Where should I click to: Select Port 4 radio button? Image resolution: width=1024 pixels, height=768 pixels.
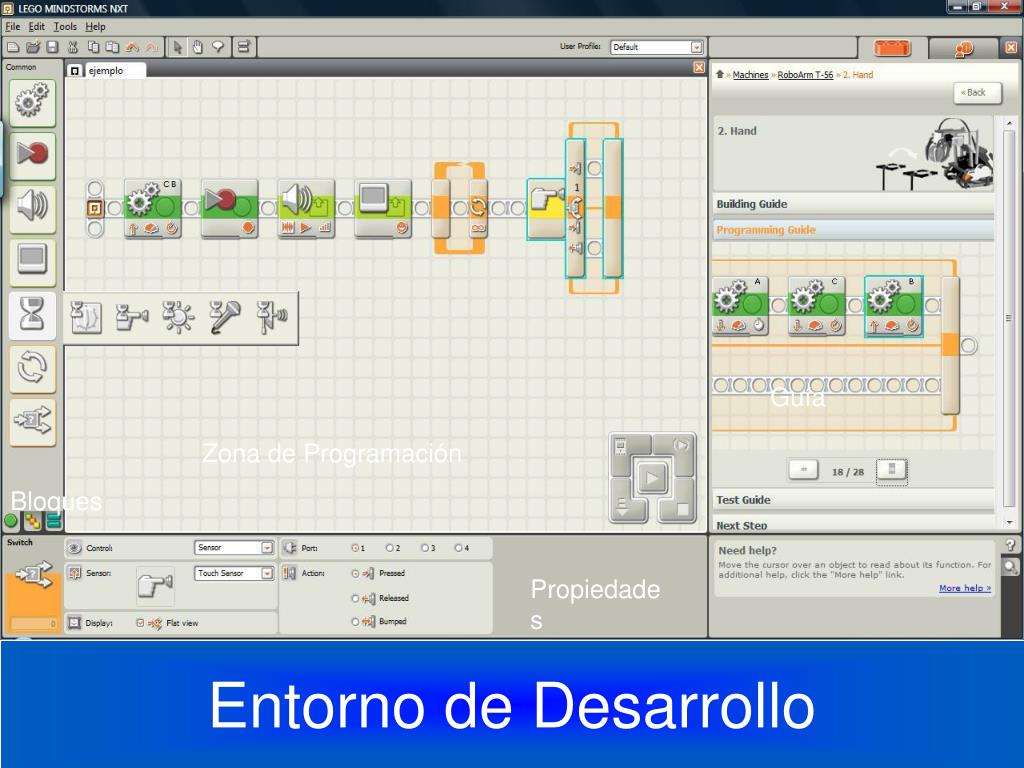click(458, 548)
